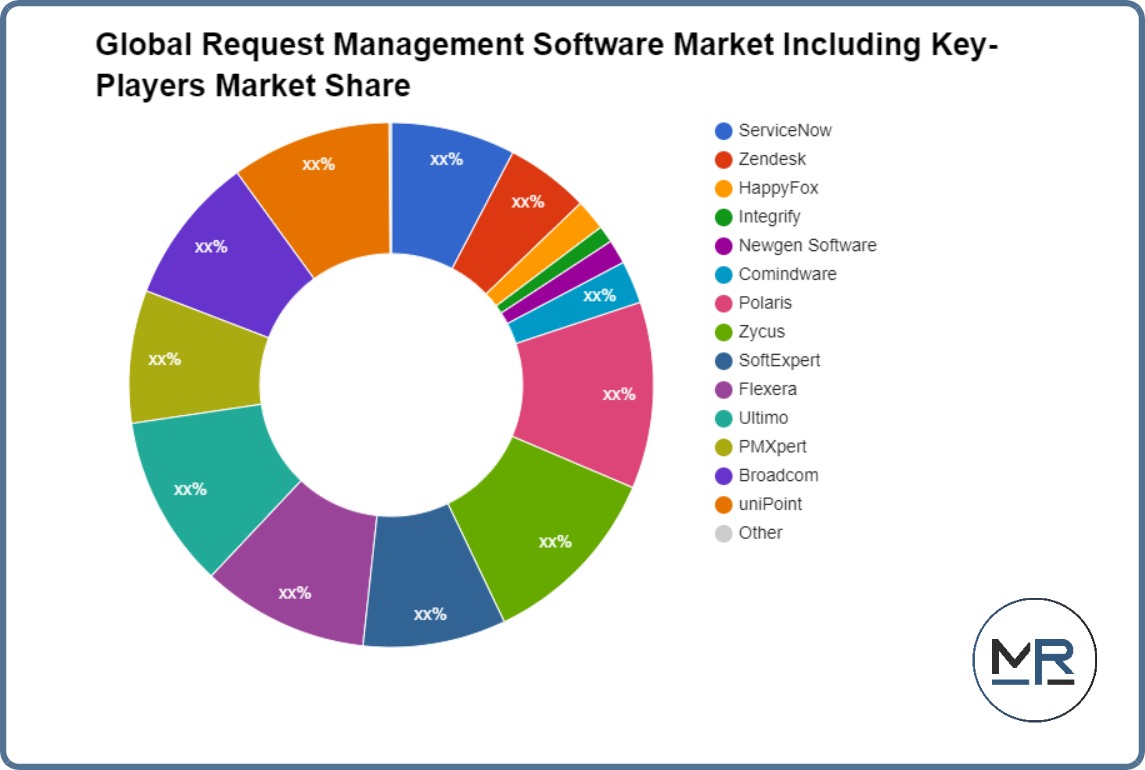
Task: Click the uniPoint orange legend dot
Action: [x=724, y=504]
